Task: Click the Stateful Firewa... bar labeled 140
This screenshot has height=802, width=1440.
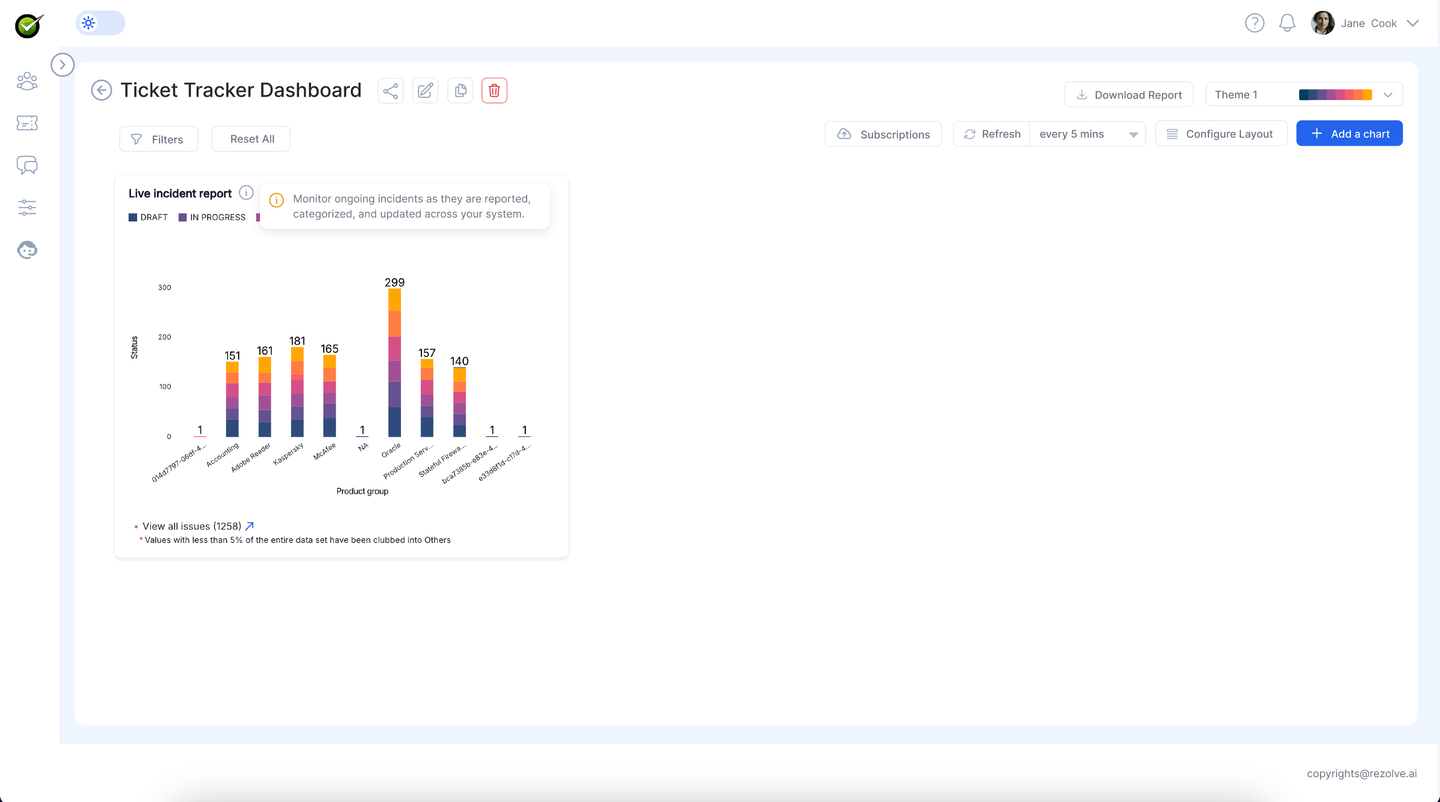Action: click(459, 402)
